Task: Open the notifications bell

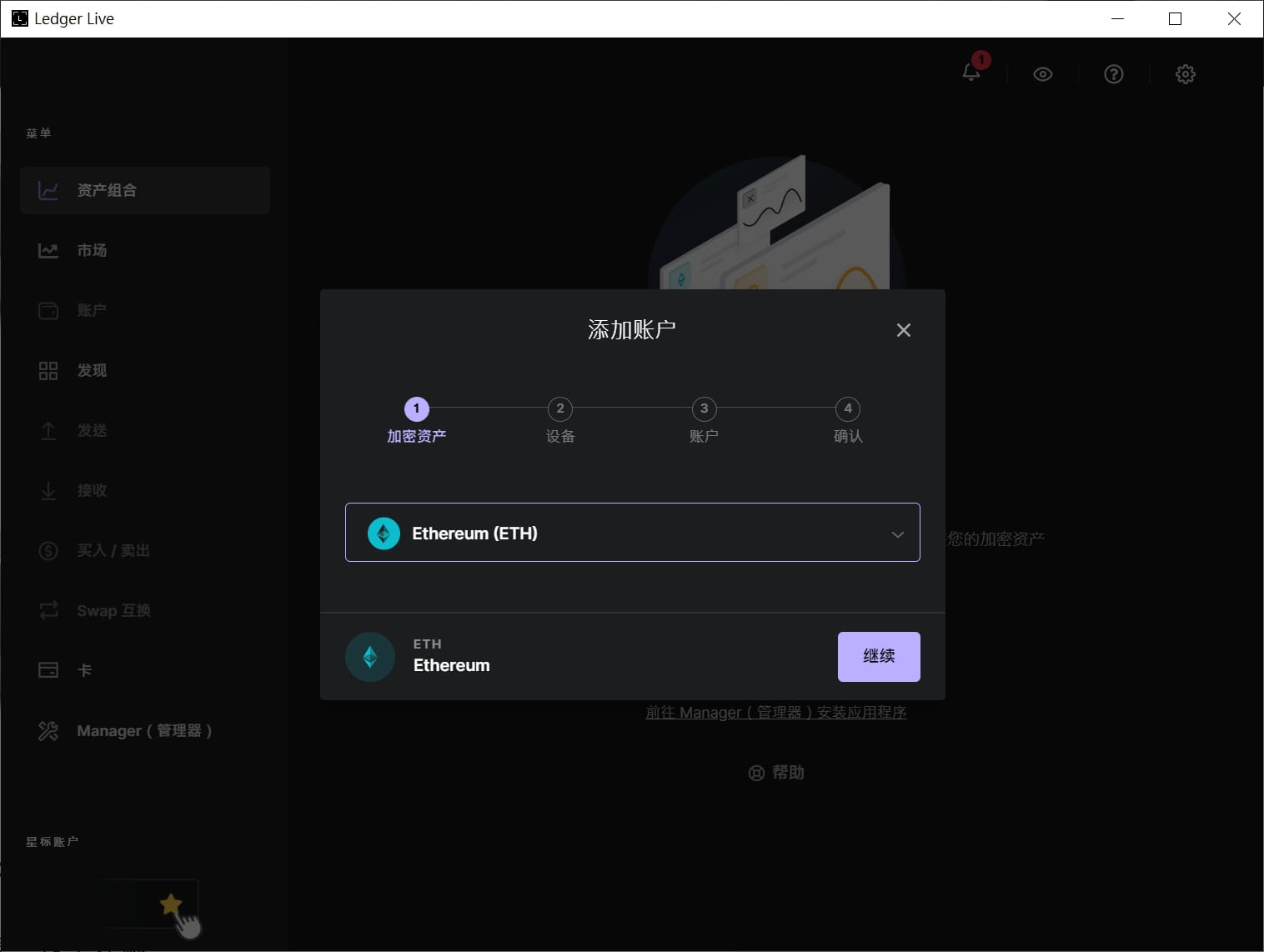Action: [971, 73]
